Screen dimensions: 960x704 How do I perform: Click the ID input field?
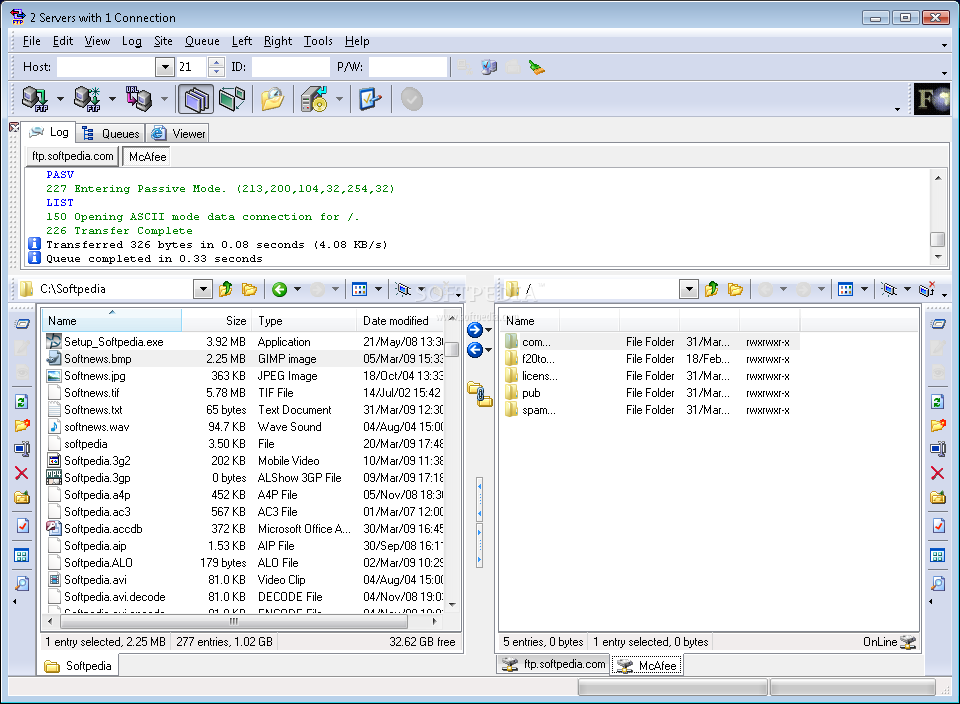[x=290, y=67]
